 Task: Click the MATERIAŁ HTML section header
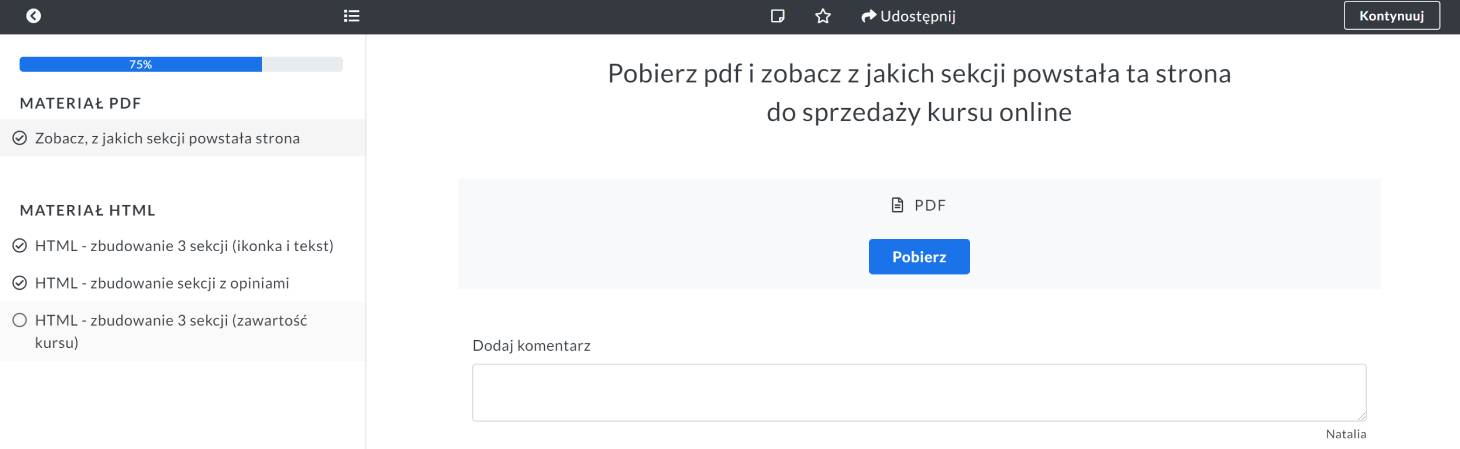tap(88, 211)
